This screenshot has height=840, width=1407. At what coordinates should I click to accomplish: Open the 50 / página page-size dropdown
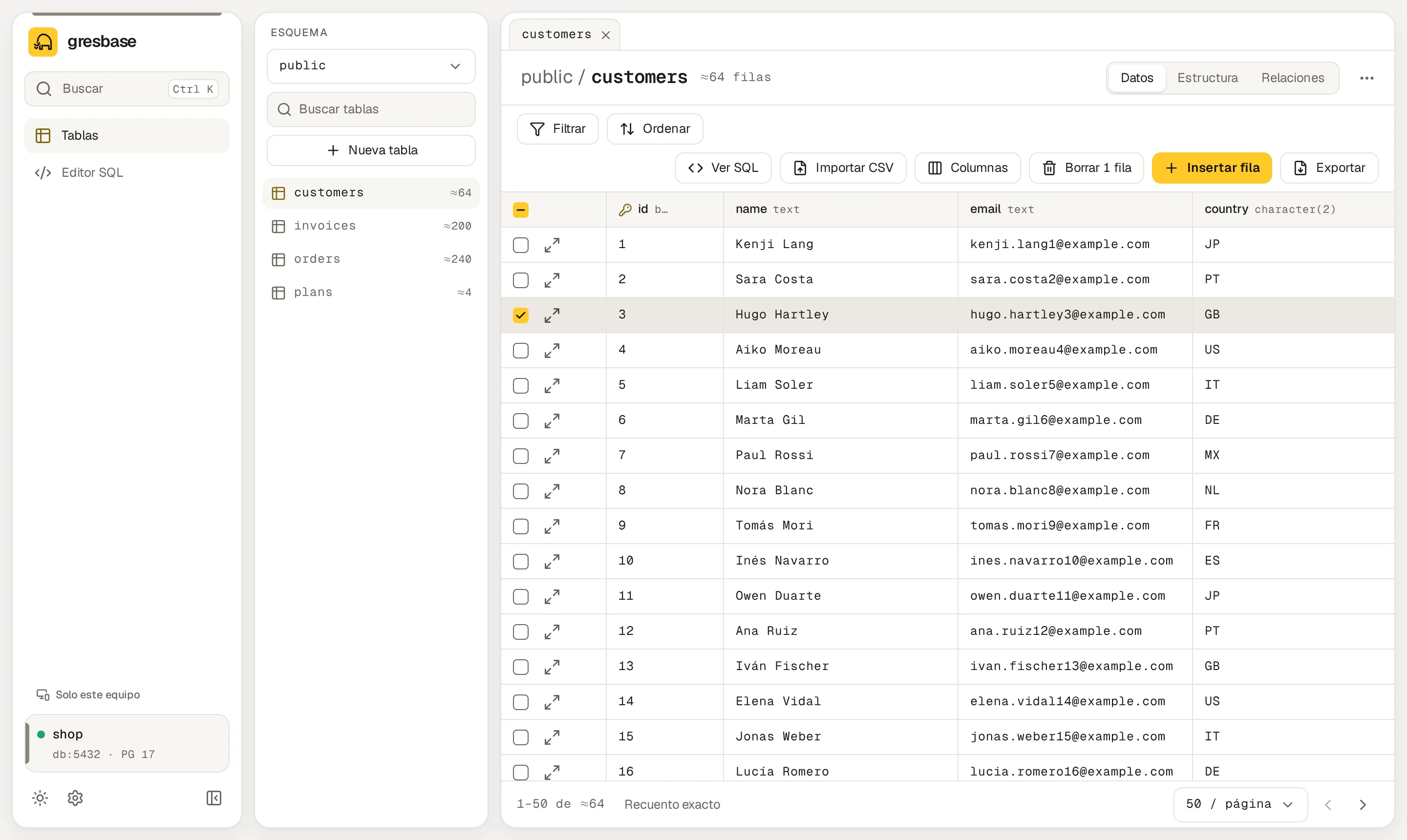pos(1240,804)
